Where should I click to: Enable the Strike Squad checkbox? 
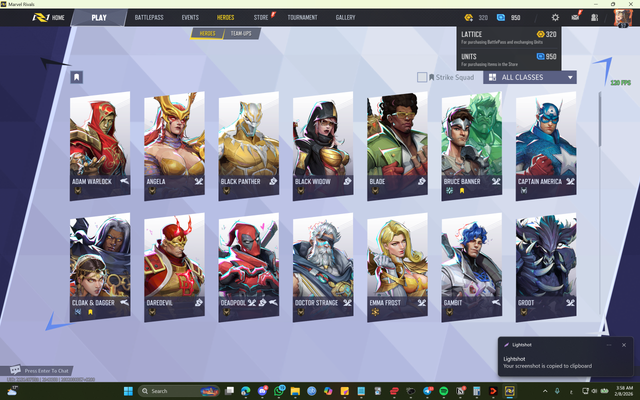[x=422, y=77]
